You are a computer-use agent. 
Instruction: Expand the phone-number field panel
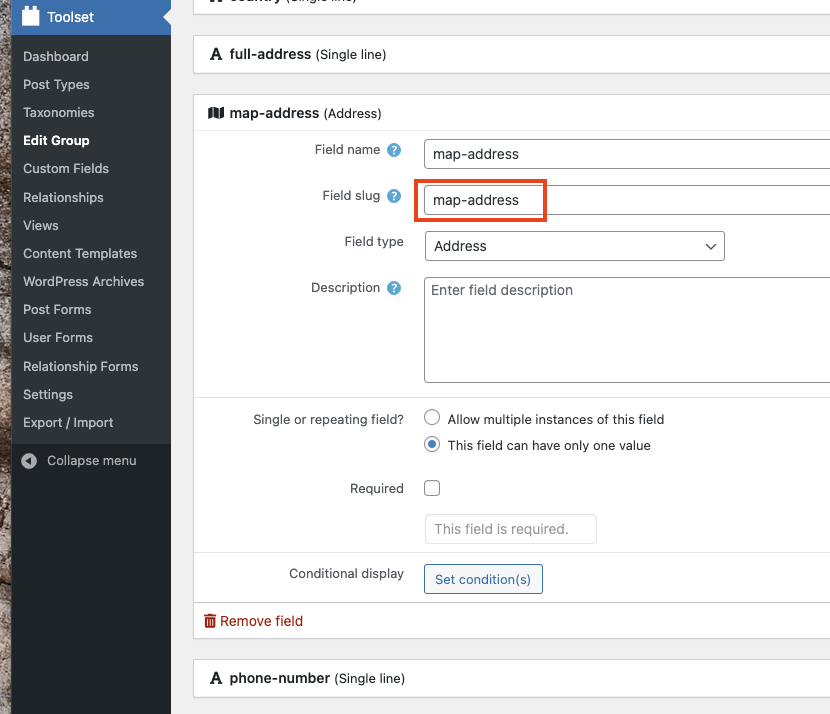(511, 678)
